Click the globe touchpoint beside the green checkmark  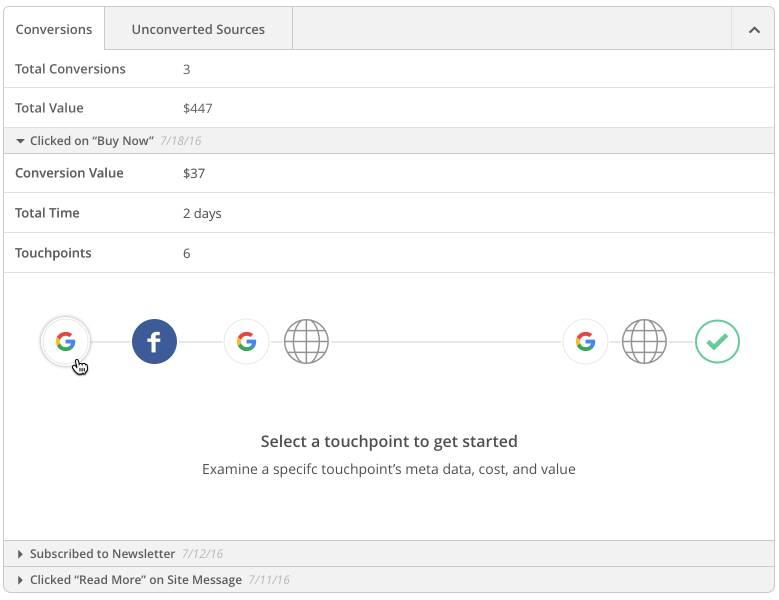[645, 342]
